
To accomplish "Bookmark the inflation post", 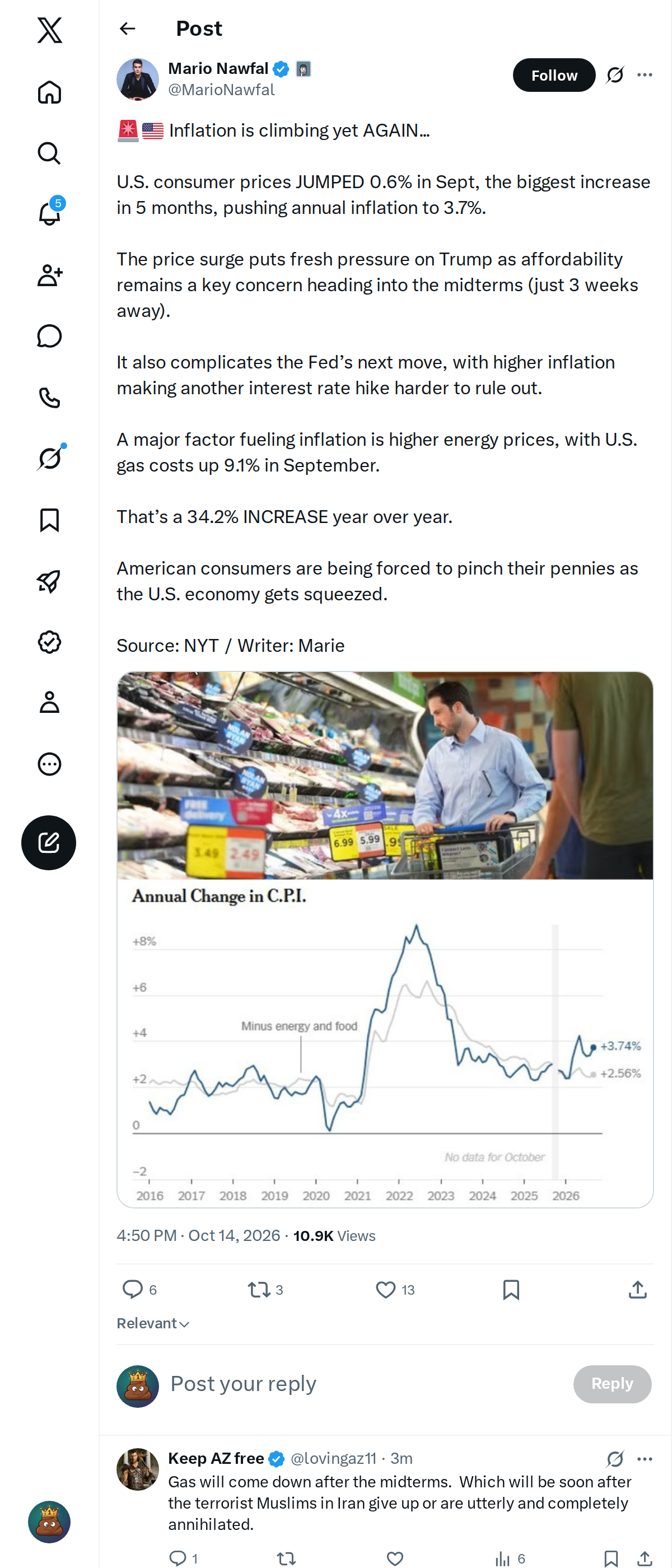I will pyautogui.click(x=511, y=1290).
